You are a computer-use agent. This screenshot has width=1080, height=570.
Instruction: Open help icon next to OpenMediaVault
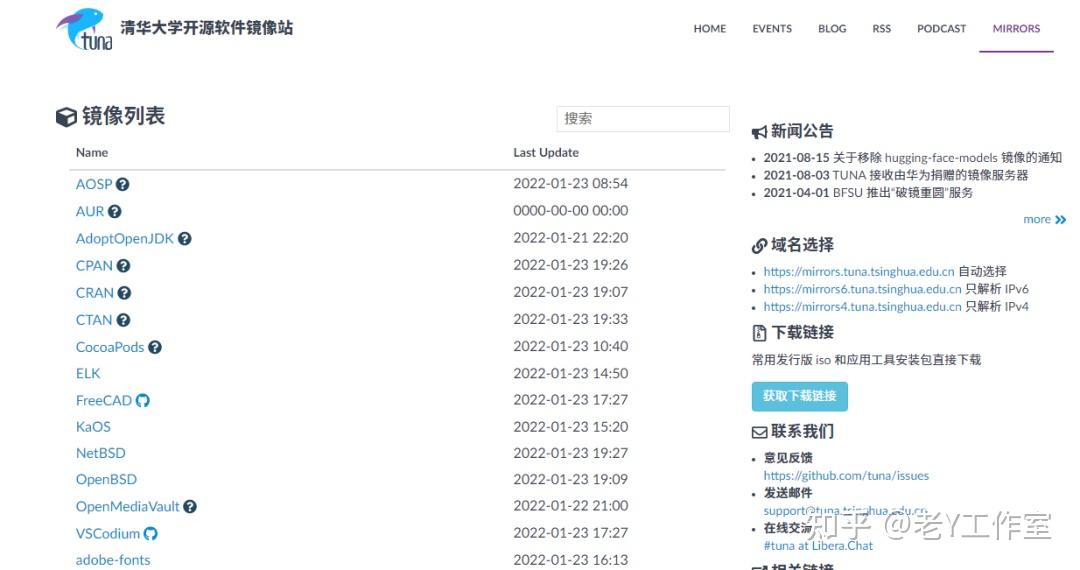[x=190, y=507]
